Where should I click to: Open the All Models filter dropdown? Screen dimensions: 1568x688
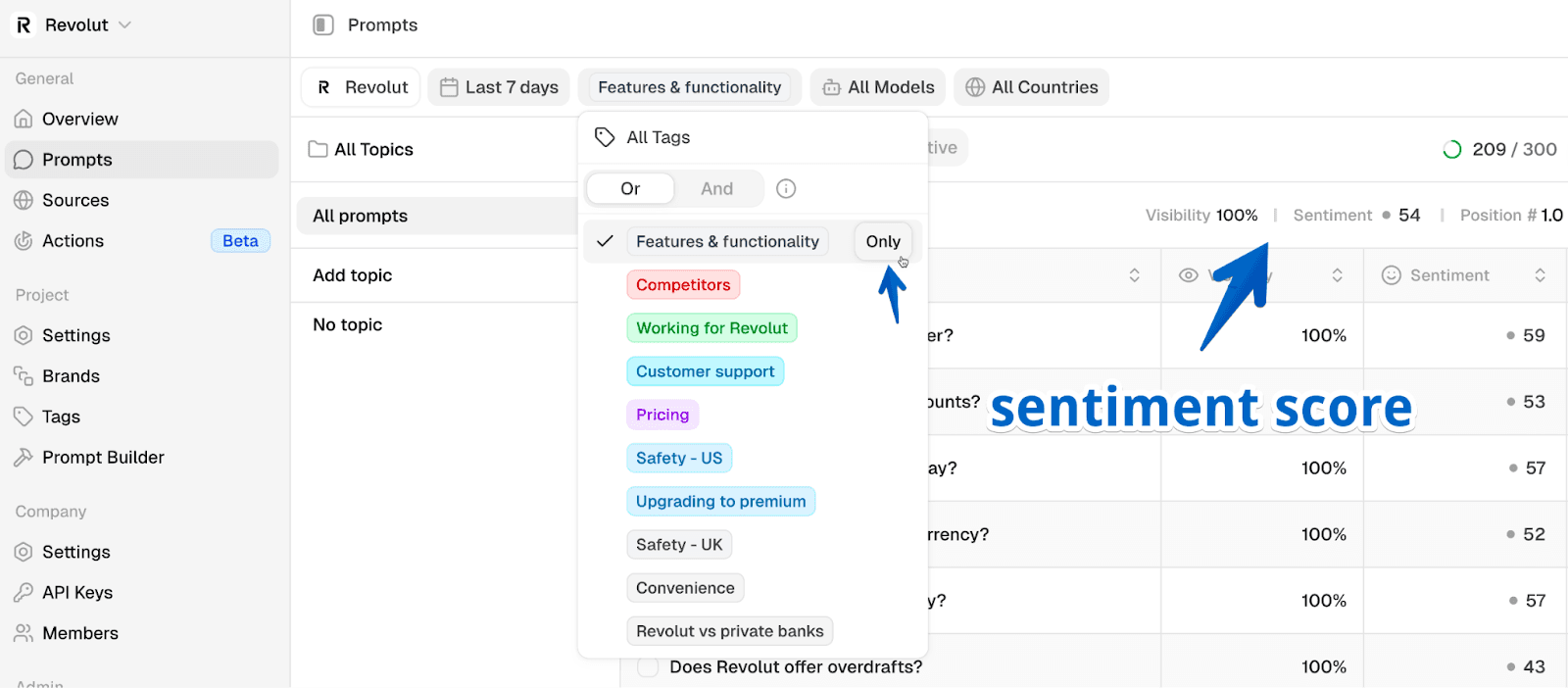click(877, 87)
